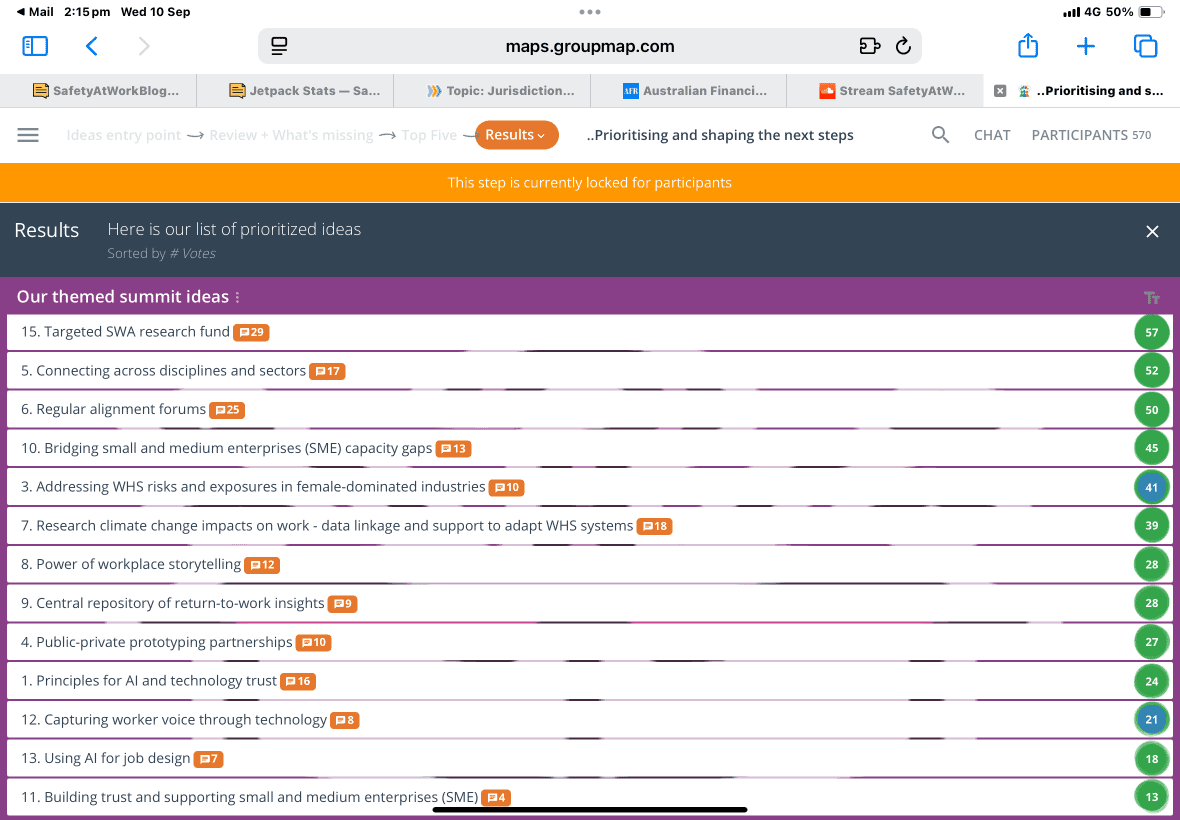Open the PARTICIPANTS 570 list
Viewport: 1180px width, 820px height.
click(x=1091, y=135)
